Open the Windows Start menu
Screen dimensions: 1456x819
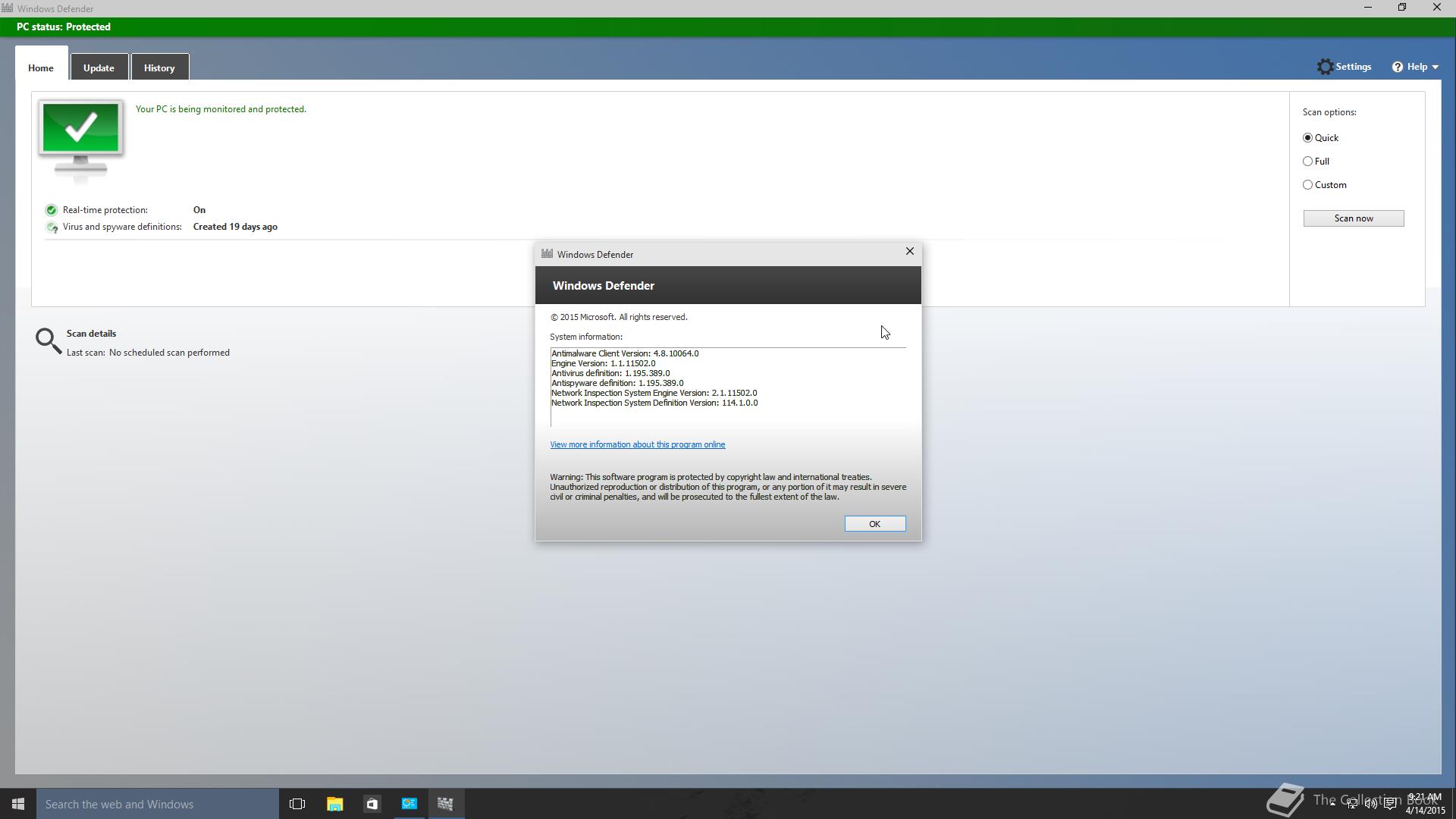point(18,804)
